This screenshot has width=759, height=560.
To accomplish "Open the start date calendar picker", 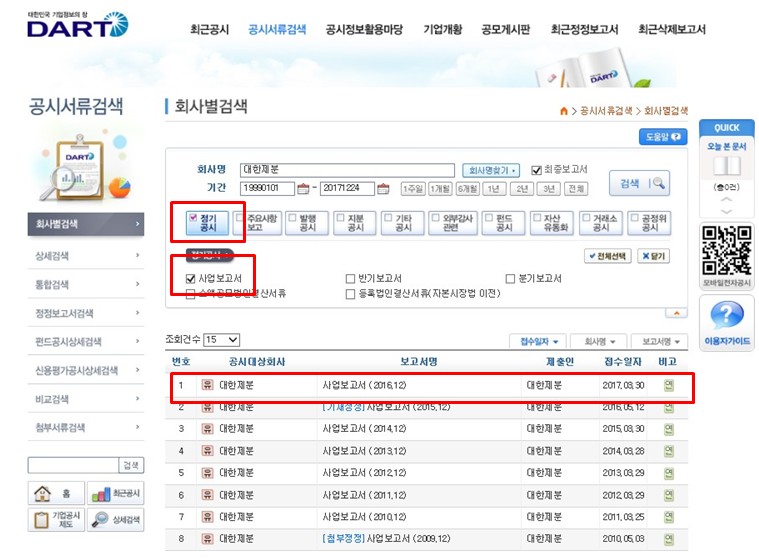I will click(302, 189).
